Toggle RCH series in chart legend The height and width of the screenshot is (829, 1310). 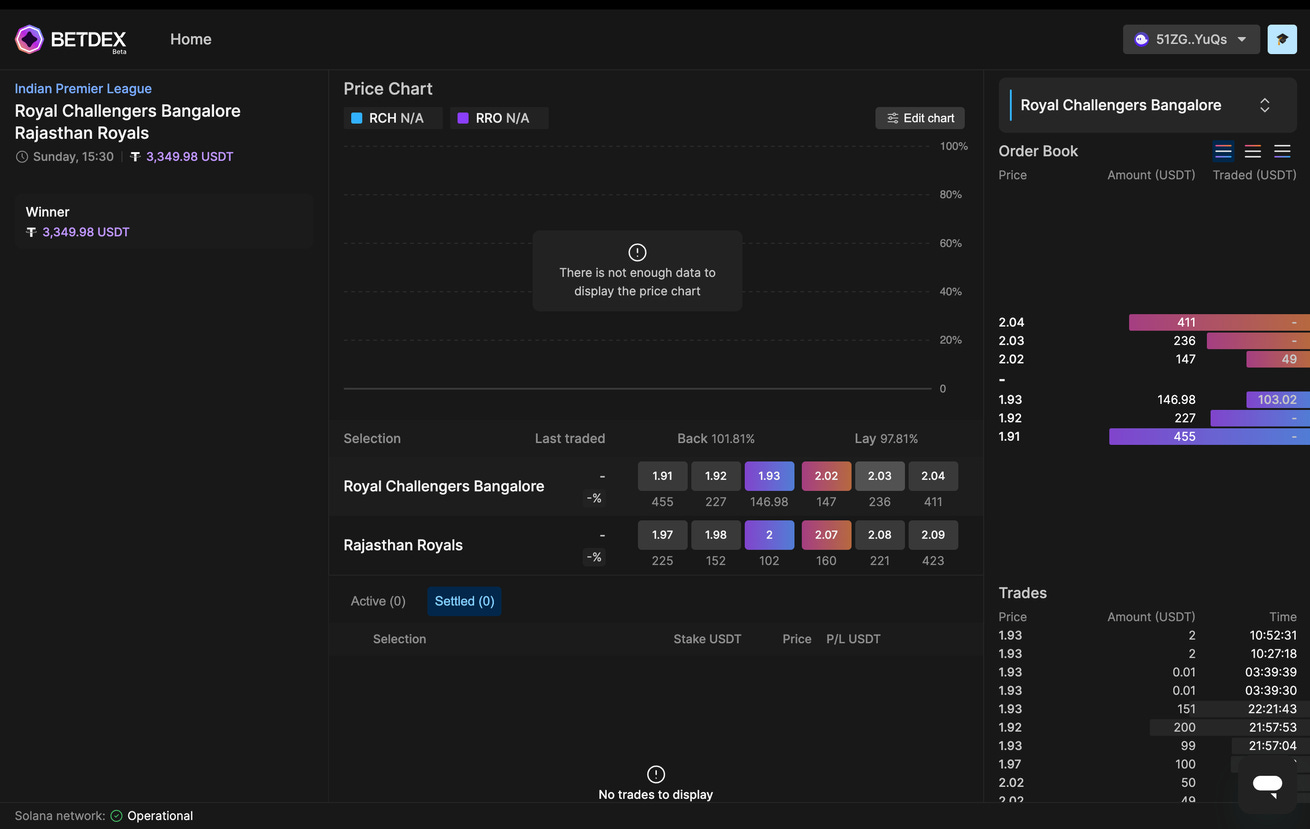pos(393,118)
